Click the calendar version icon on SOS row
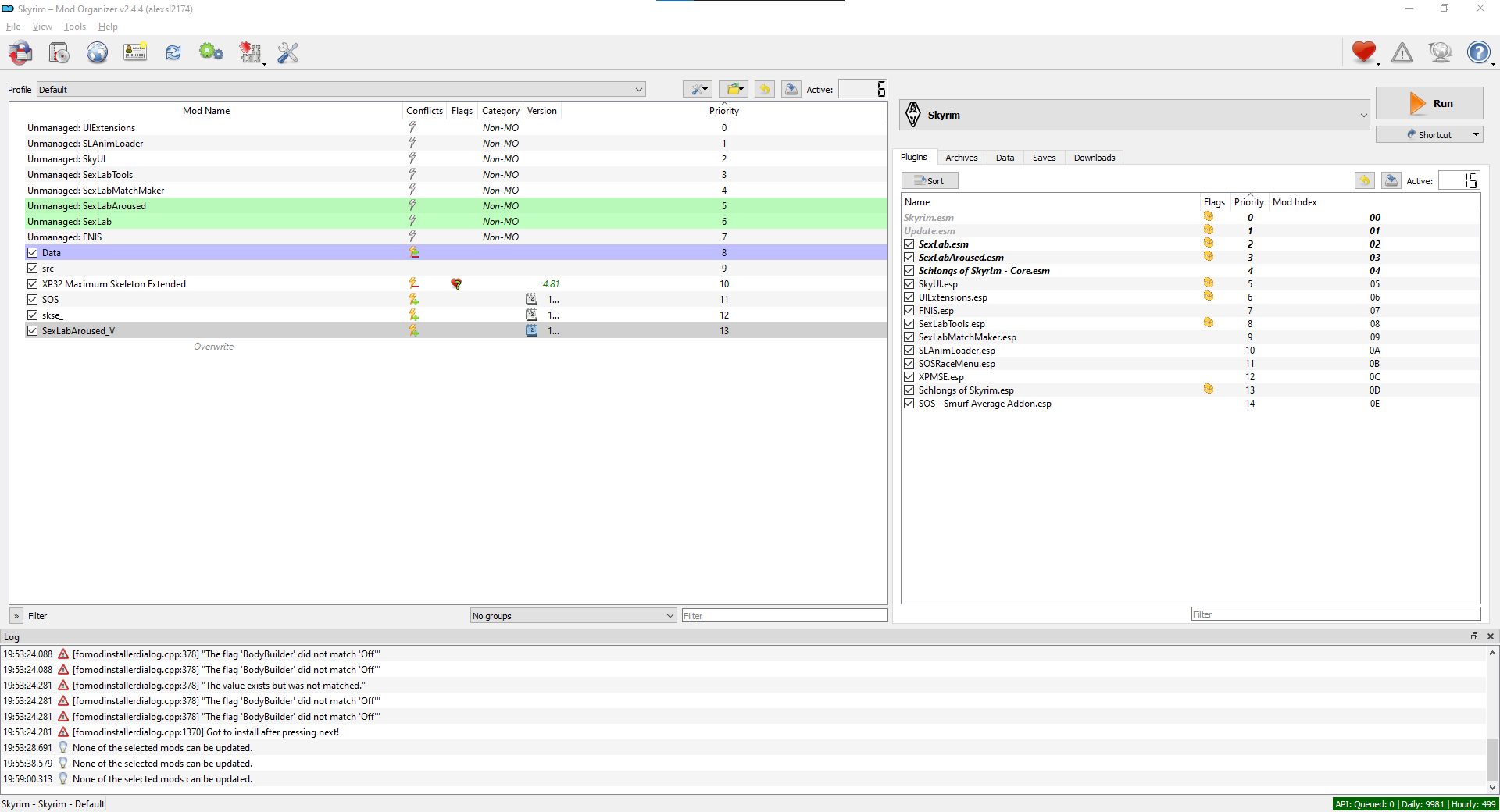 (532, 299)
